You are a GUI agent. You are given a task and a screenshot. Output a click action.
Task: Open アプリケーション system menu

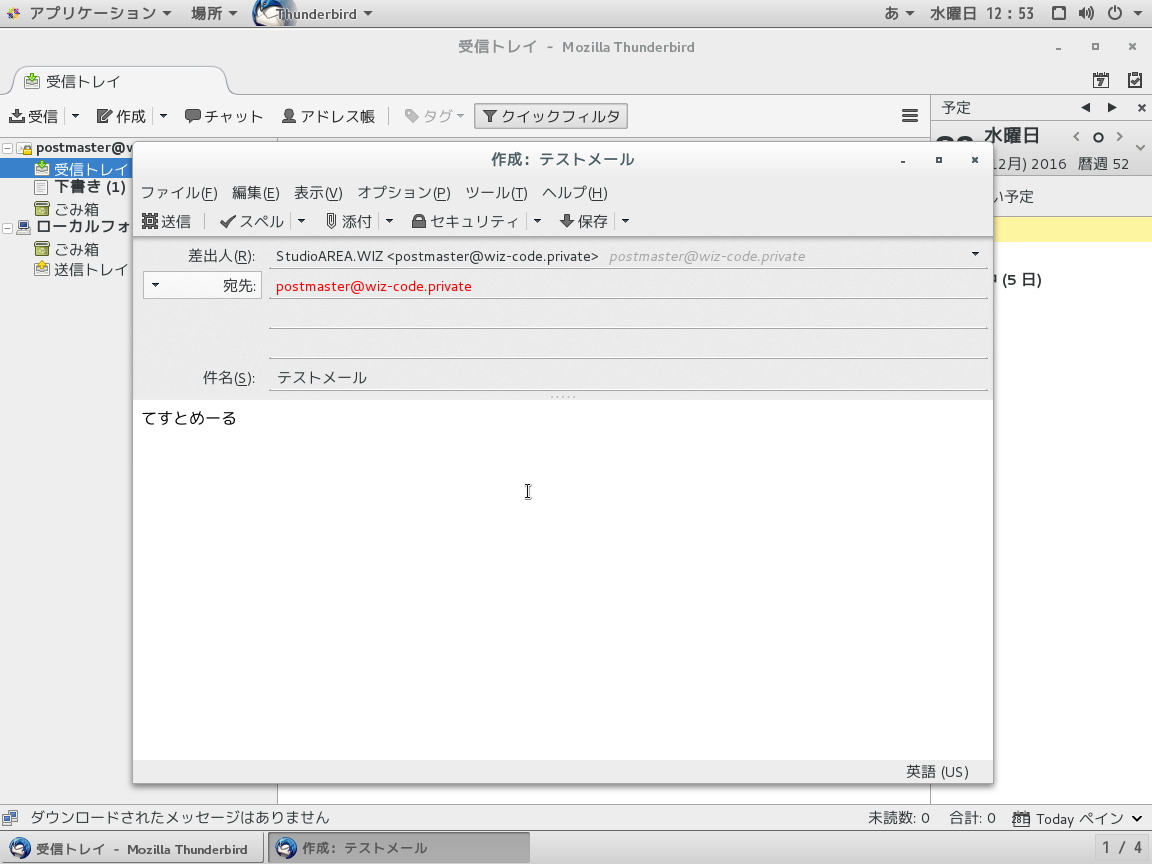(89, 13)
